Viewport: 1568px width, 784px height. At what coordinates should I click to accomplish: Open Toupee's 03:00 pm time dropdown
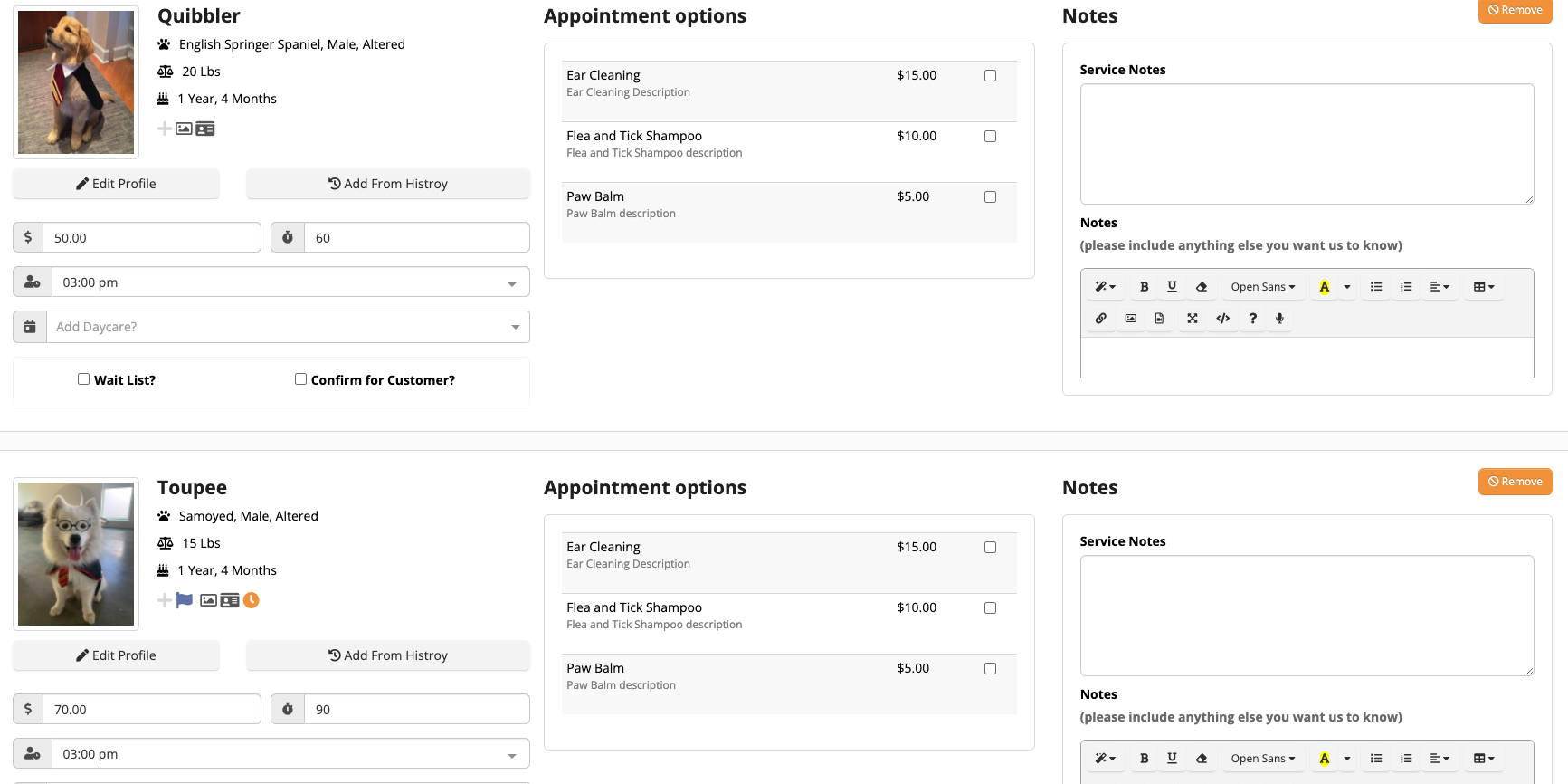point(290,754)
